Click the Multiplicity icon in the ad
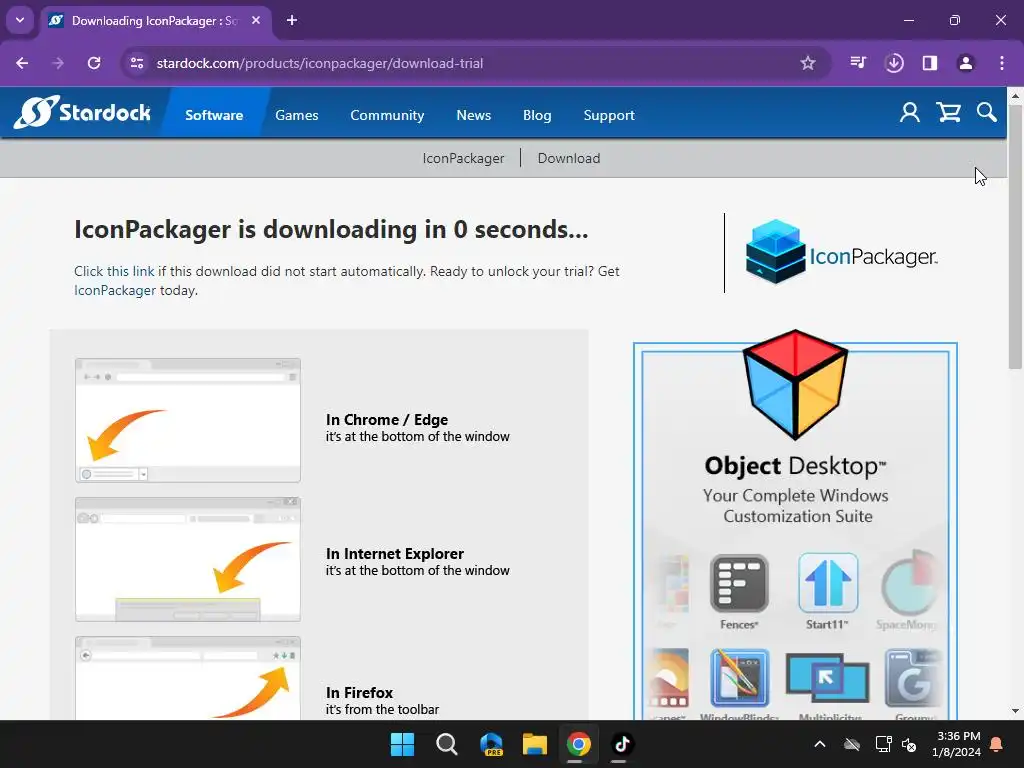 click(827, 678)
